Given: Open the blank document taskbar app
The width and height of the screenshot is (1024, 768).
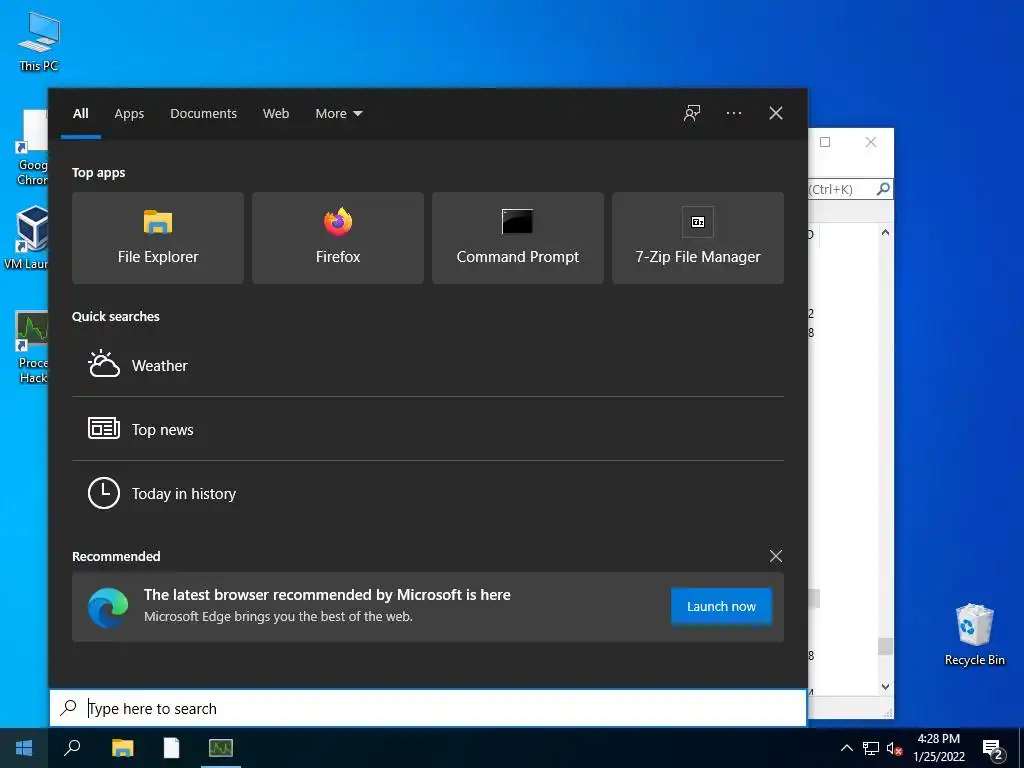Looking at the screenshot, I should click(171, 748).
